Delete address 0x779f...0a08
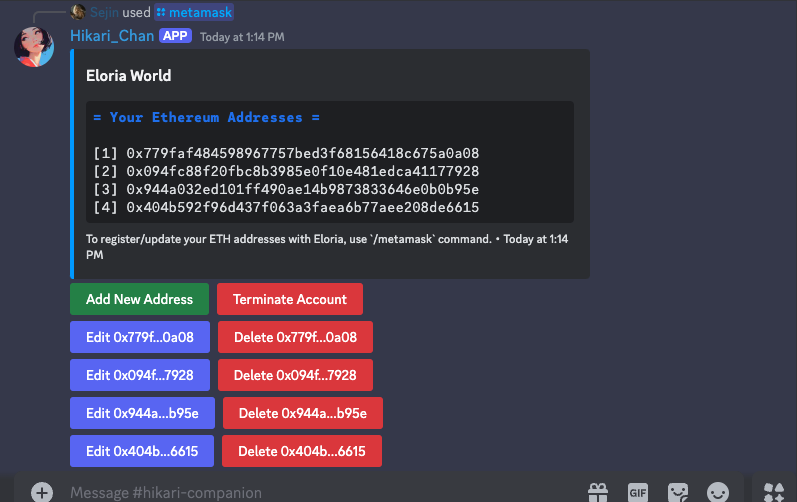This screenshot has width=797, height=502. 295,337
